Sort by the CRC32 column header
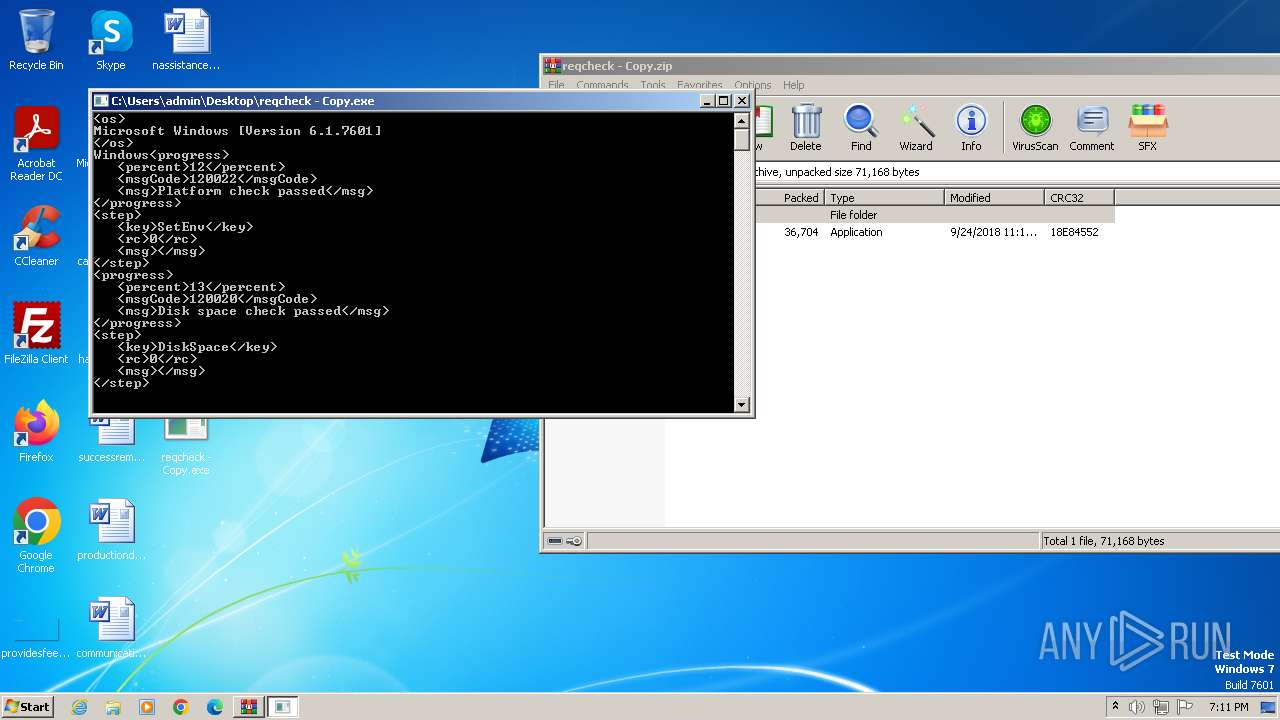 pos(1079,198)
